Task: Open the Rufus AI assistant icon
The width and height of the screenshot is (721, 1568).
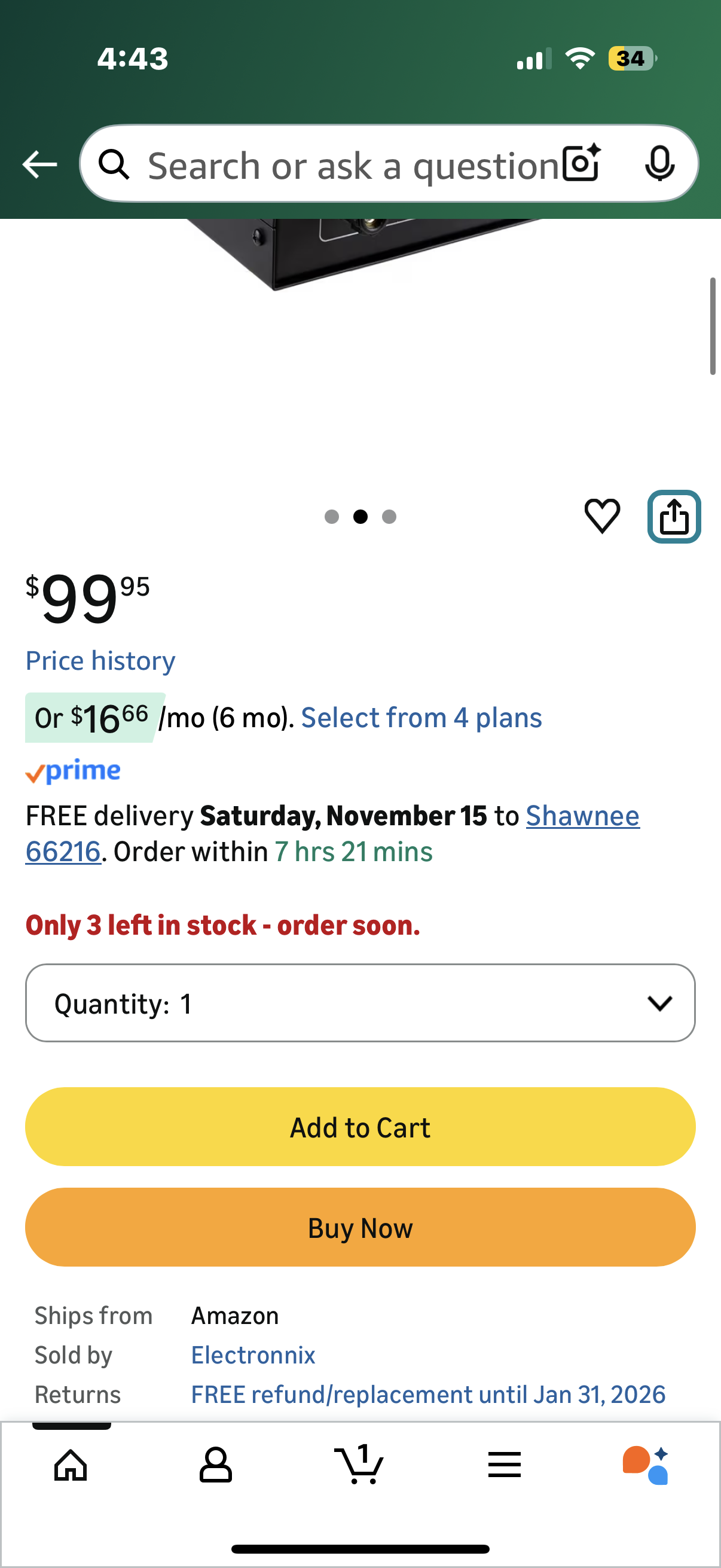Action: (646, 1465)
